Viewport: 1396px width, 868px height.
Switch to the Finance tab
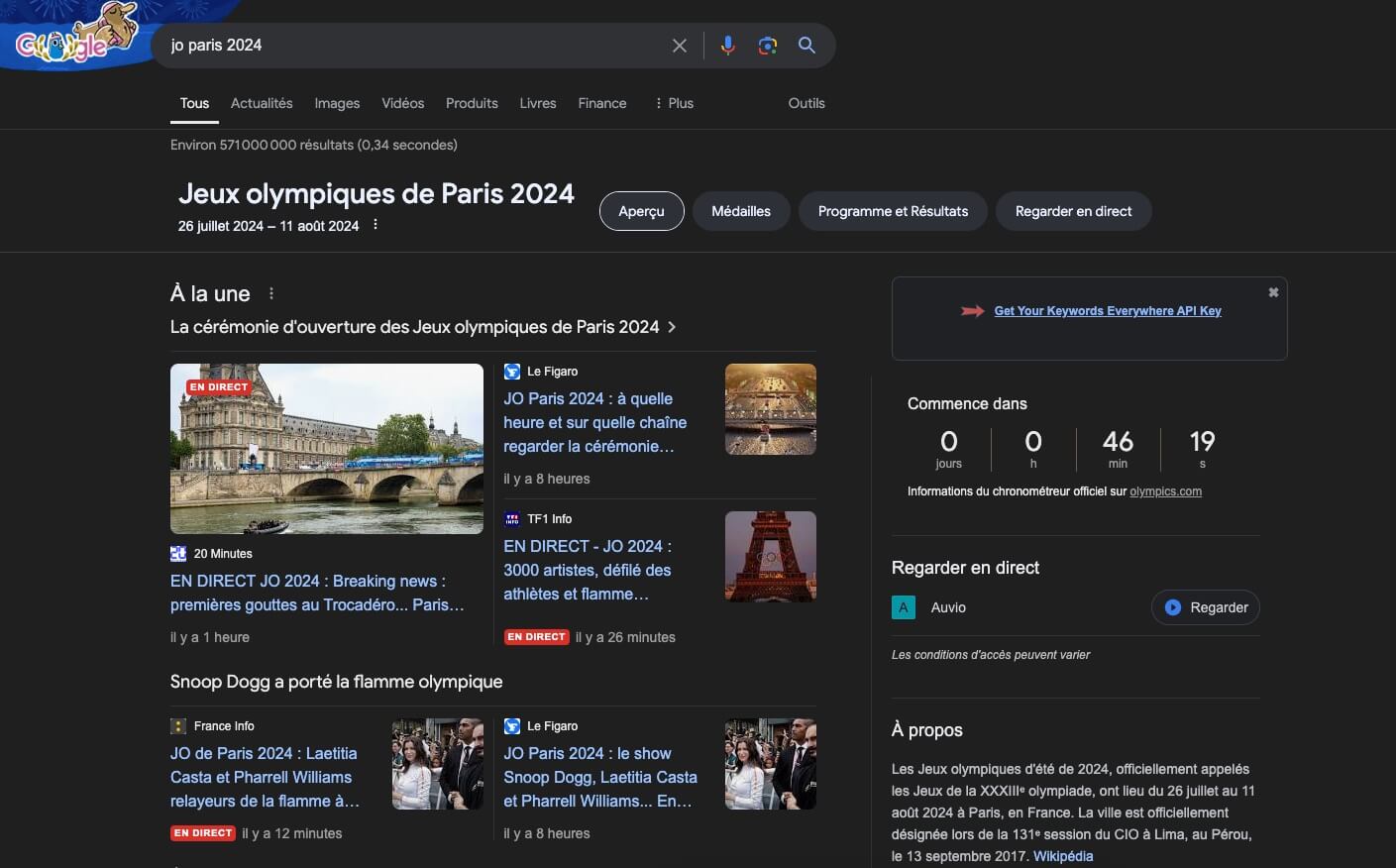[602, 103]
